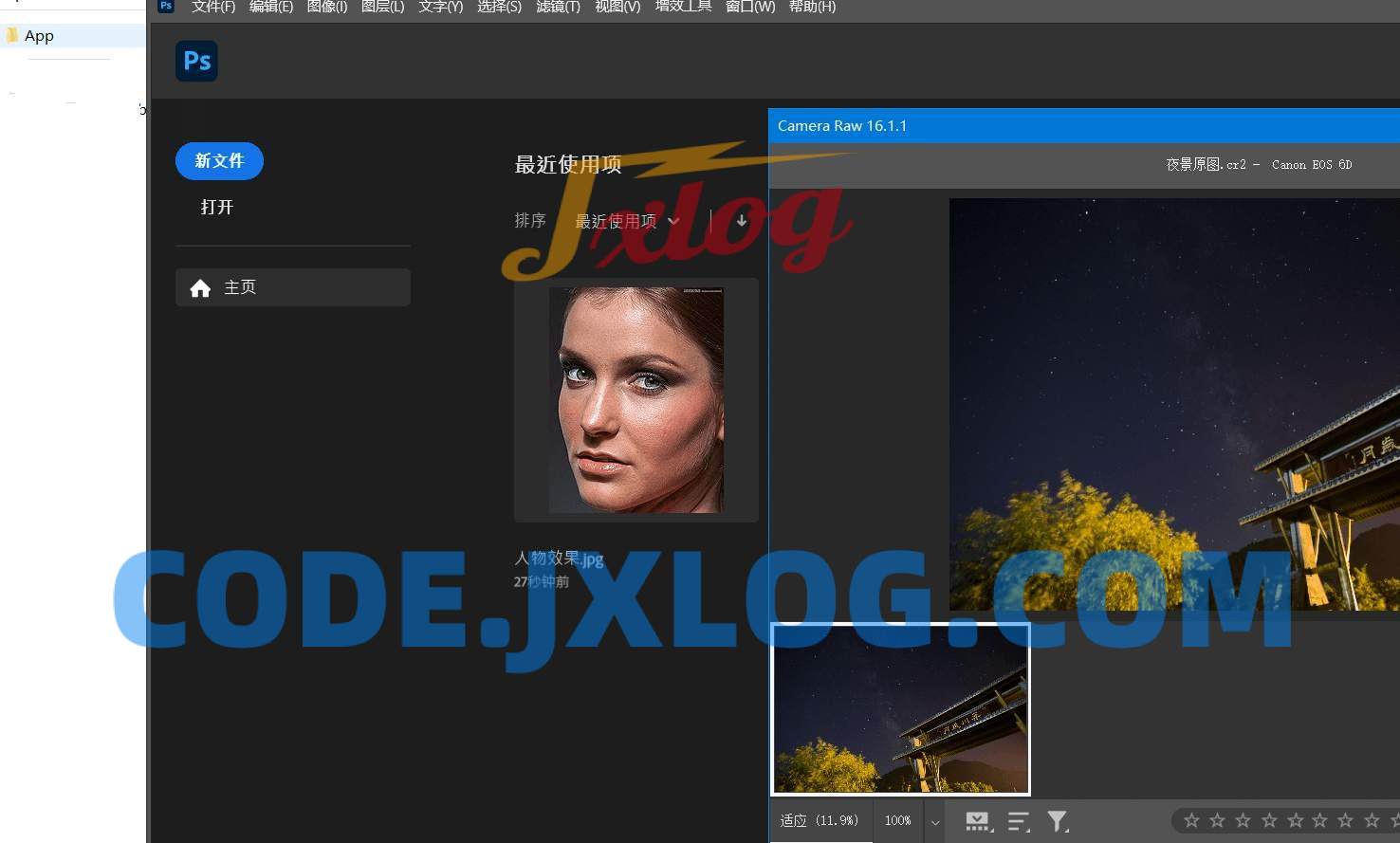Click the filmstrip options icon in Camera Raw

pos(978,821)
